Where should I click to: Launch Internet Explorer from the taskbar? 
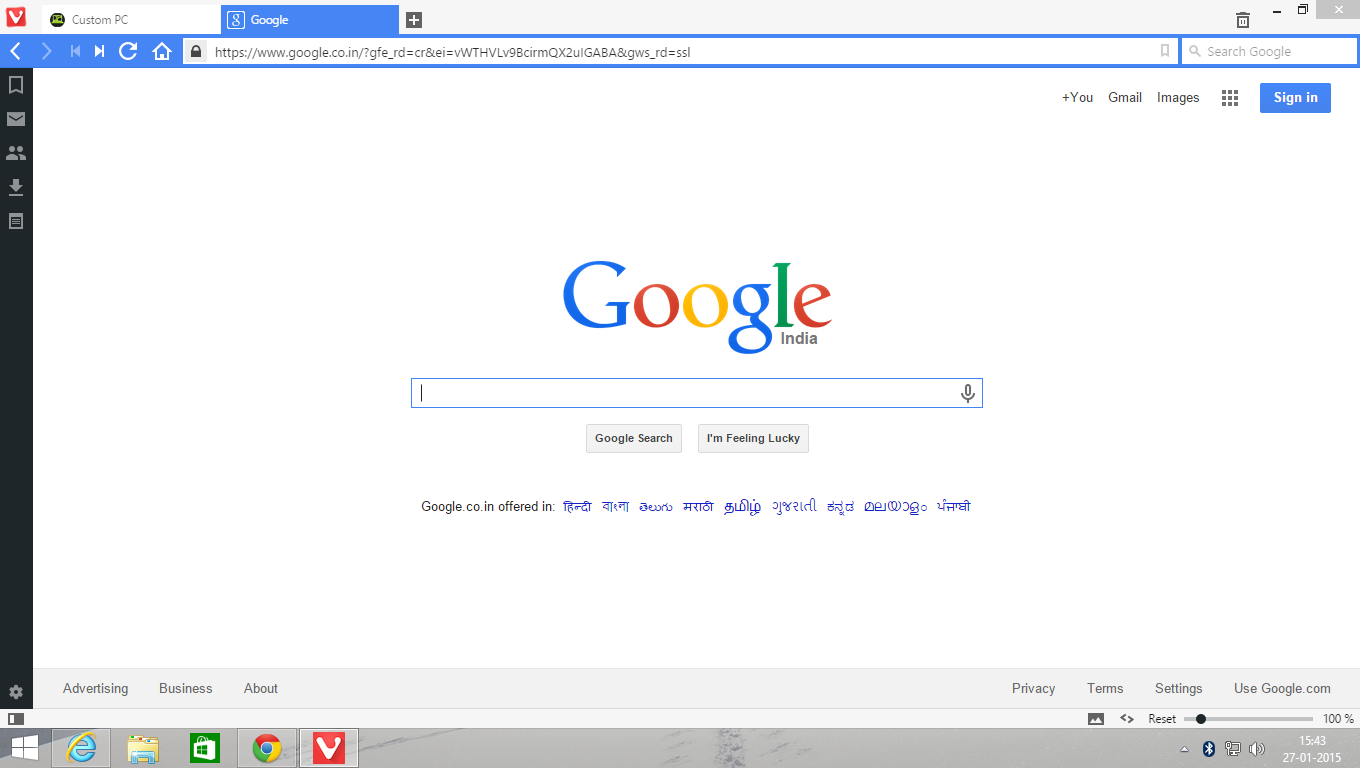(81, 748)
